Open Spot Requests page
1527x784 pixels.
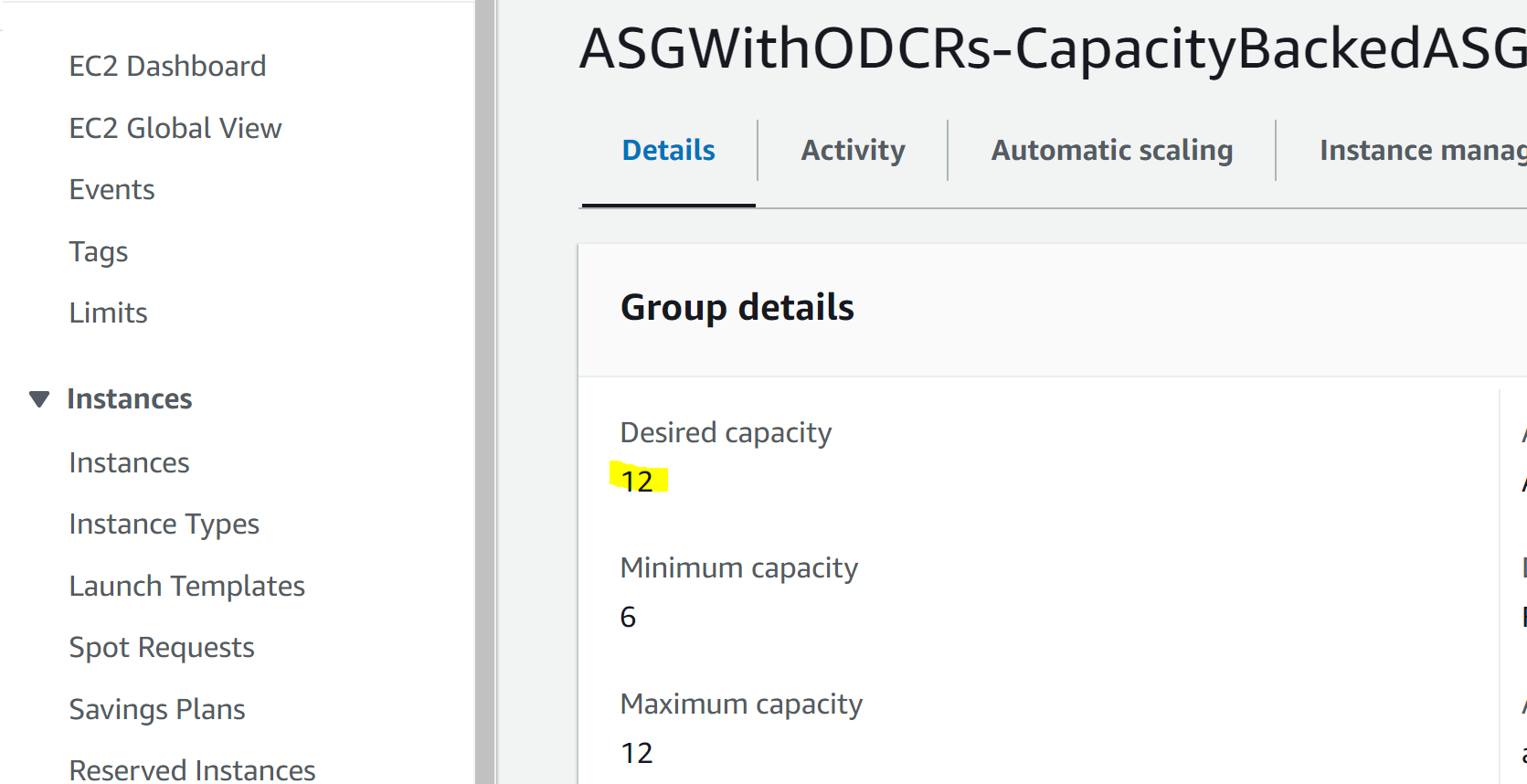(x=162, y=647)
